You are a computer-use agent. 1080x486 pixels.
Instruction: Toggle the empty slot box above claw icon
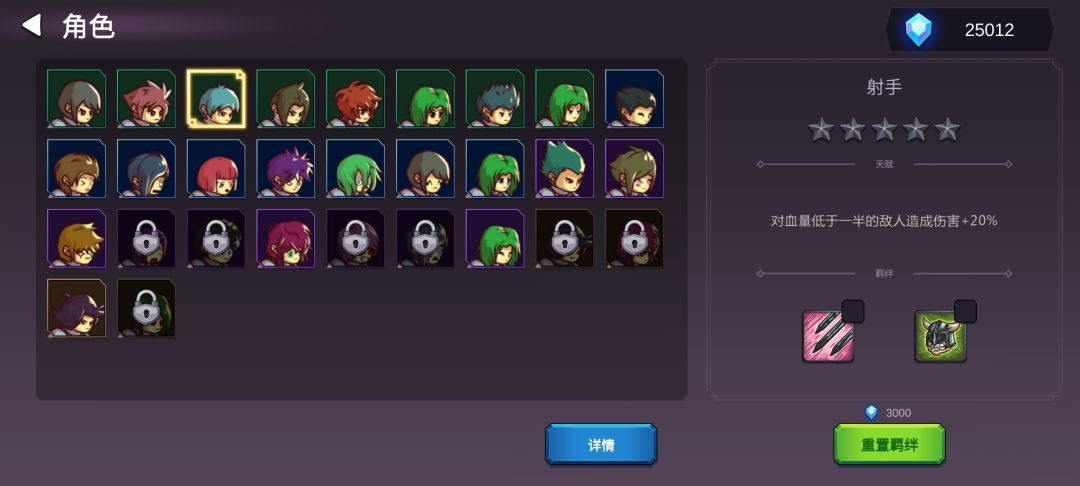point(853,311)
